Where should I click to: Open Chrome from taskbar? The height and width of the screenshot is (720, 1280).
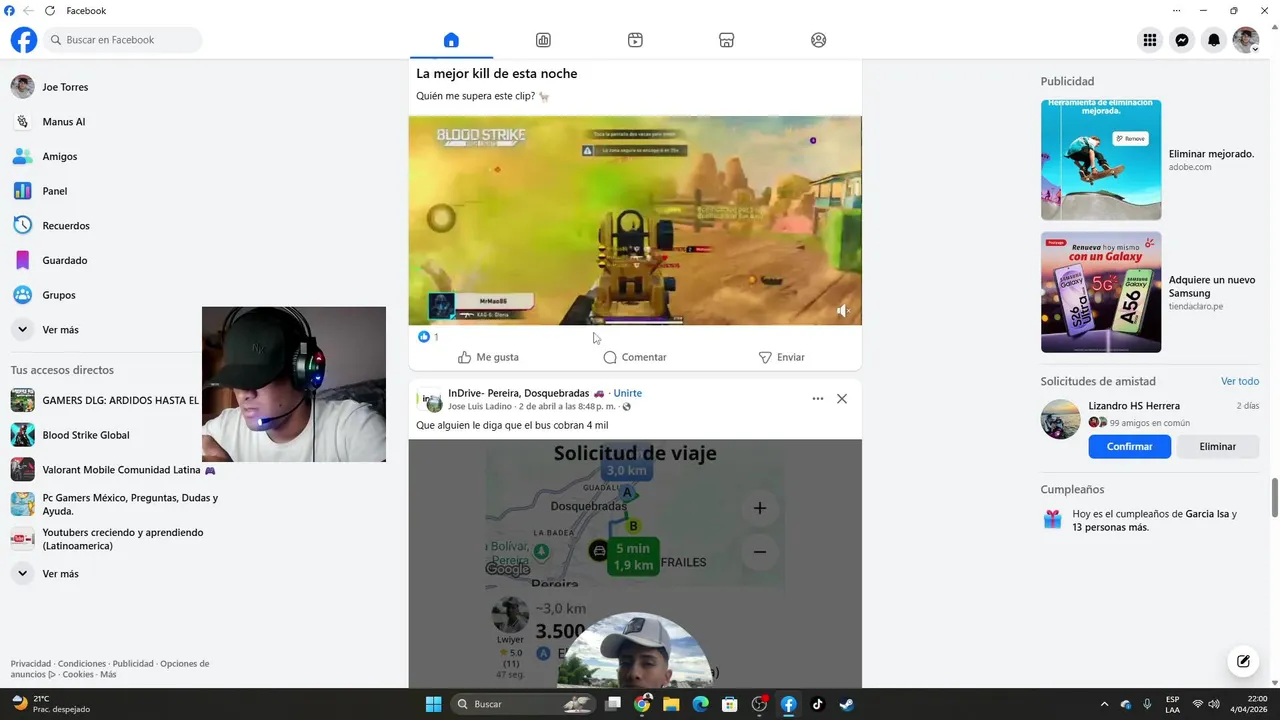click(x=642, y=704)
